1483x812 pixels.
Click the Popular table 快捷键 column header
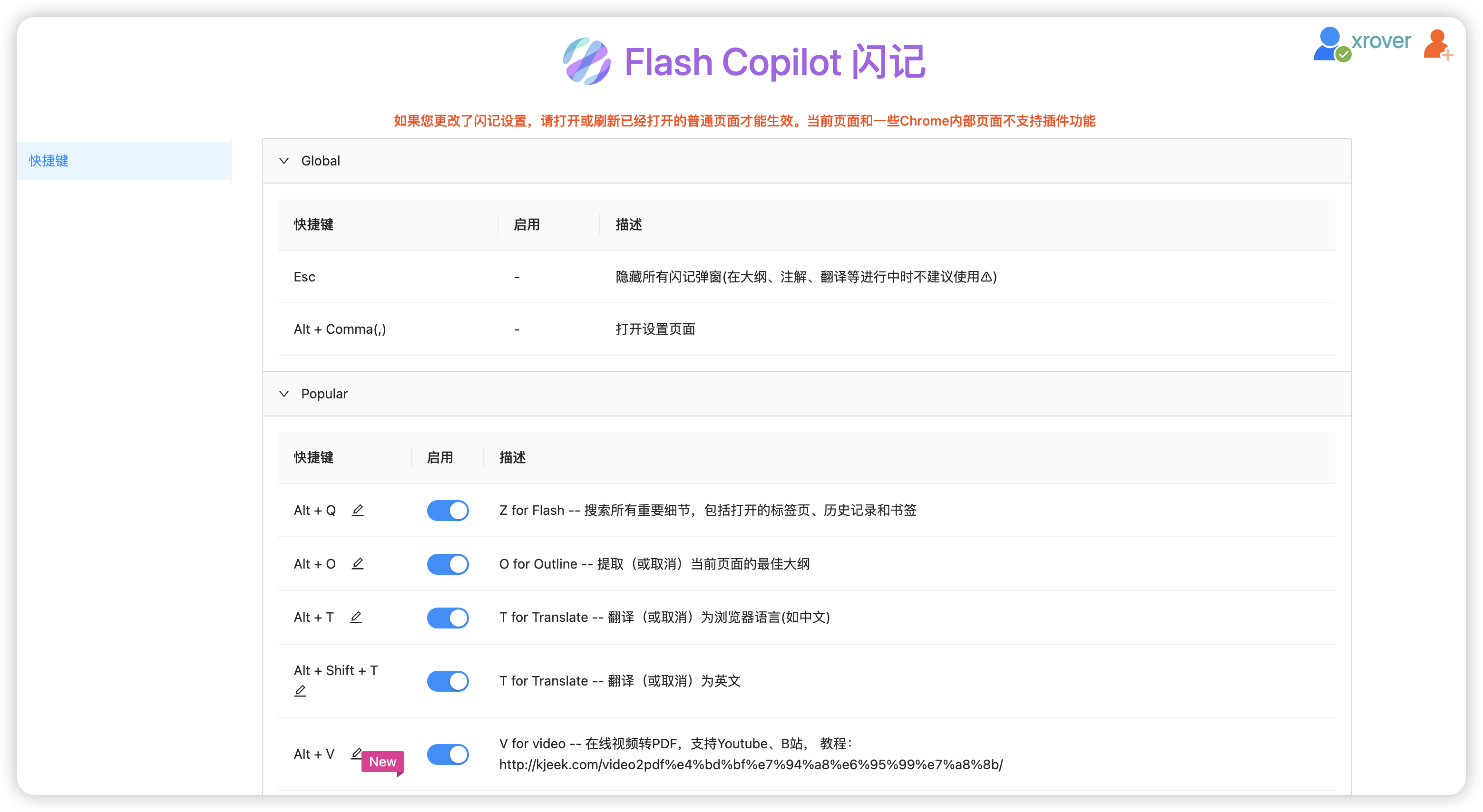[x=313, y=457]
